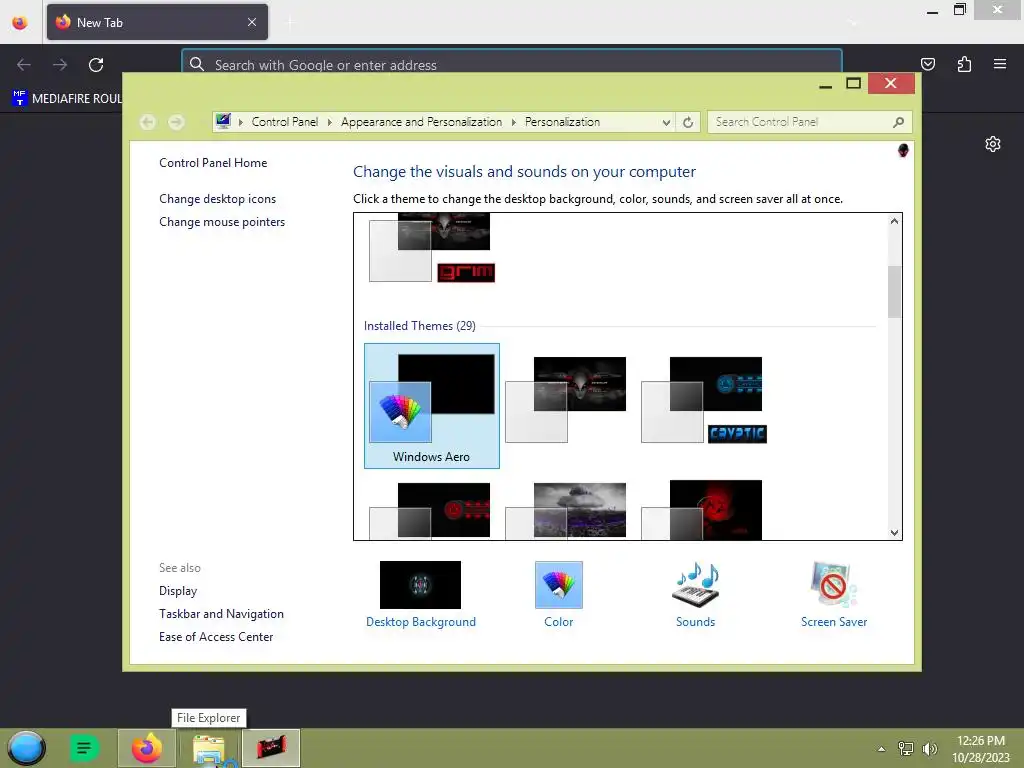Open the Firefox hamburger application menu

click(x=1000, y=64)
